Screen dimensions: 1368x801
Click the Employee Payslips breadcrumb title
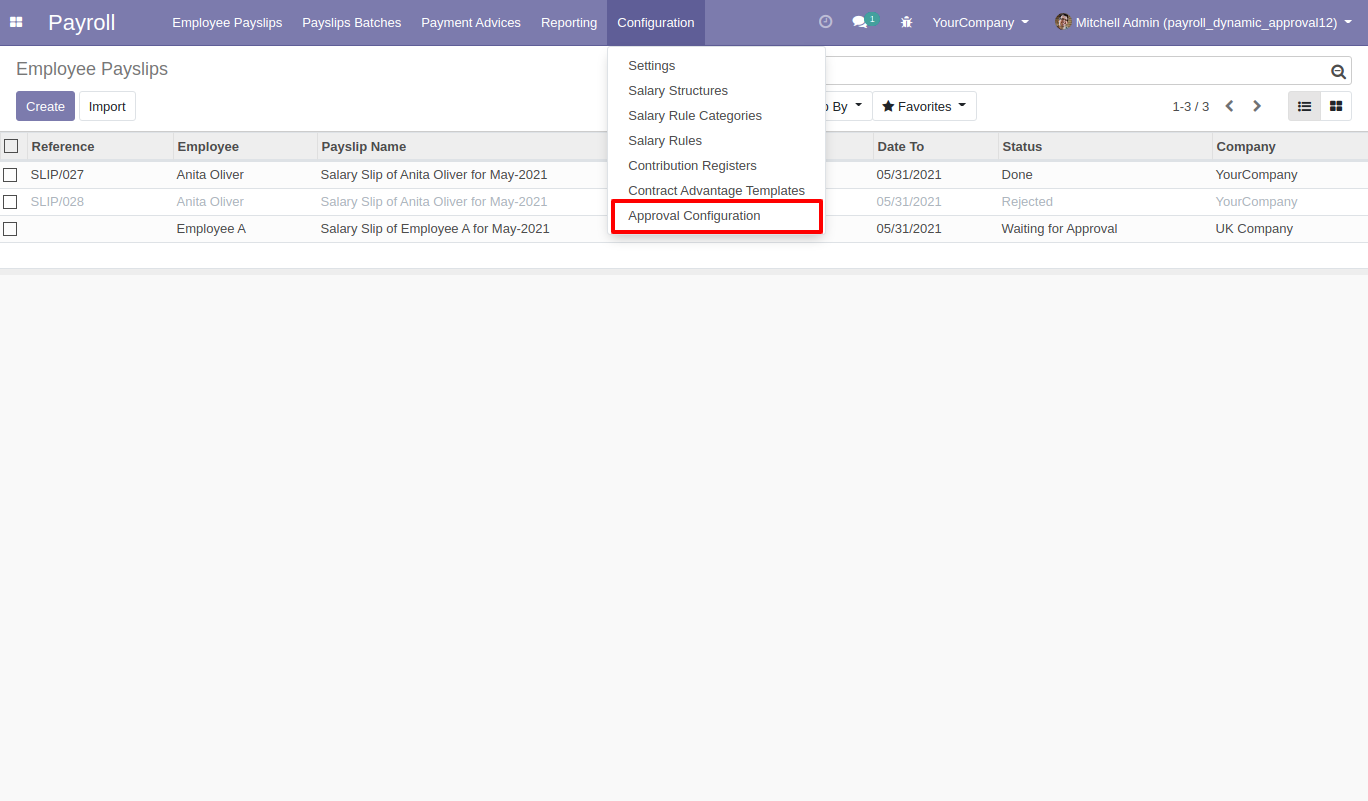coord(92,69)
